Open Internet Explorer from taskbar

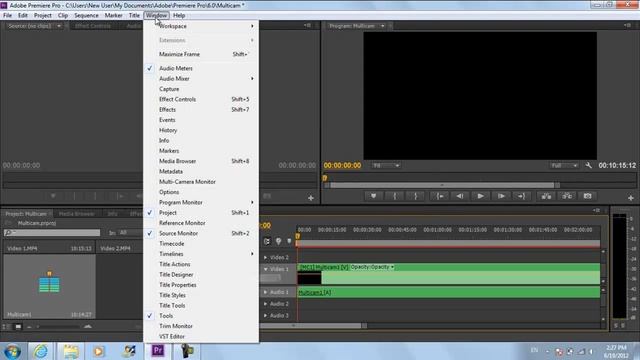tap(40, 351)
